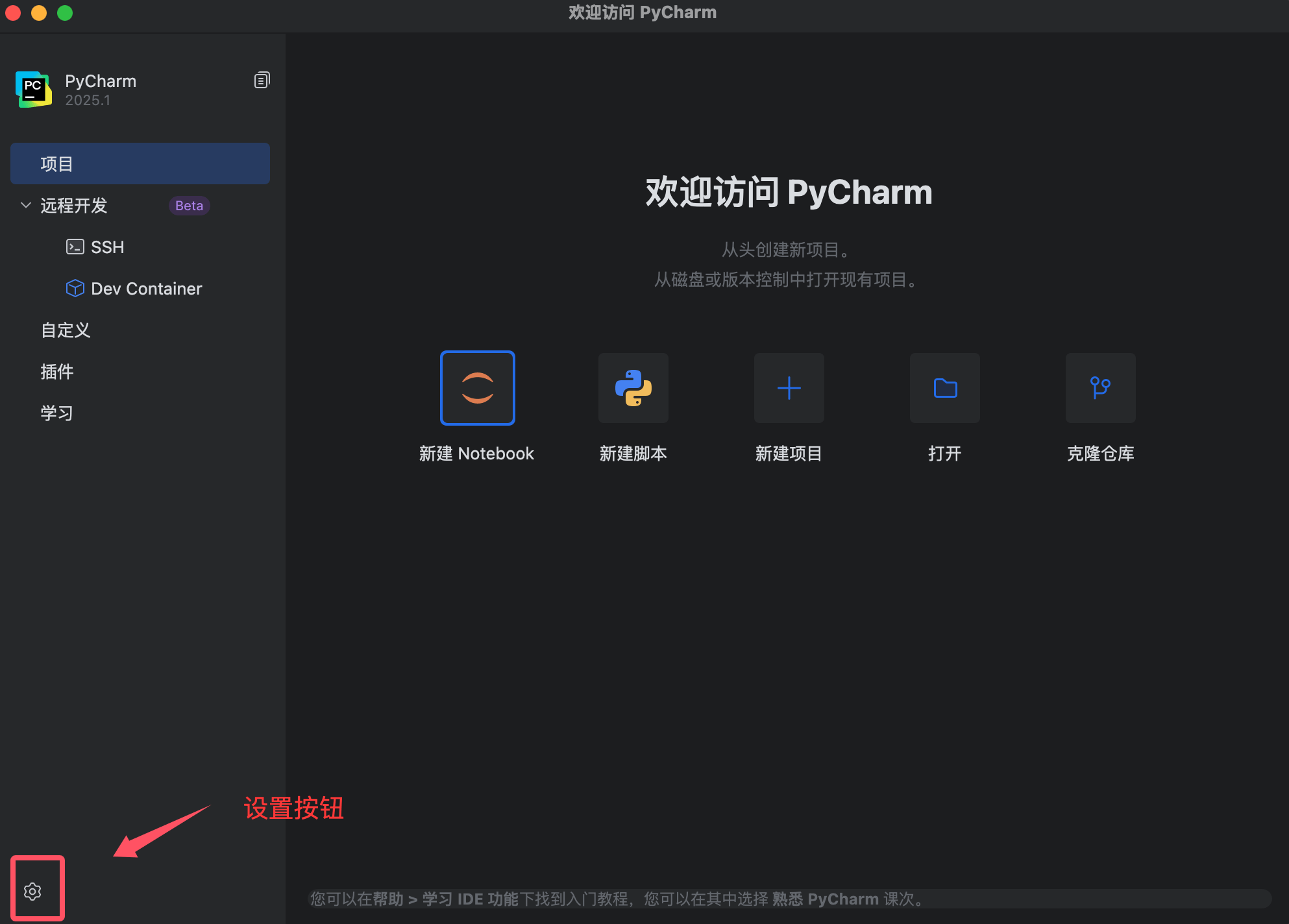Click the notes icon beside PyCharm title
The height and width of the screenshot is (924, 1289).
(262, 79)
